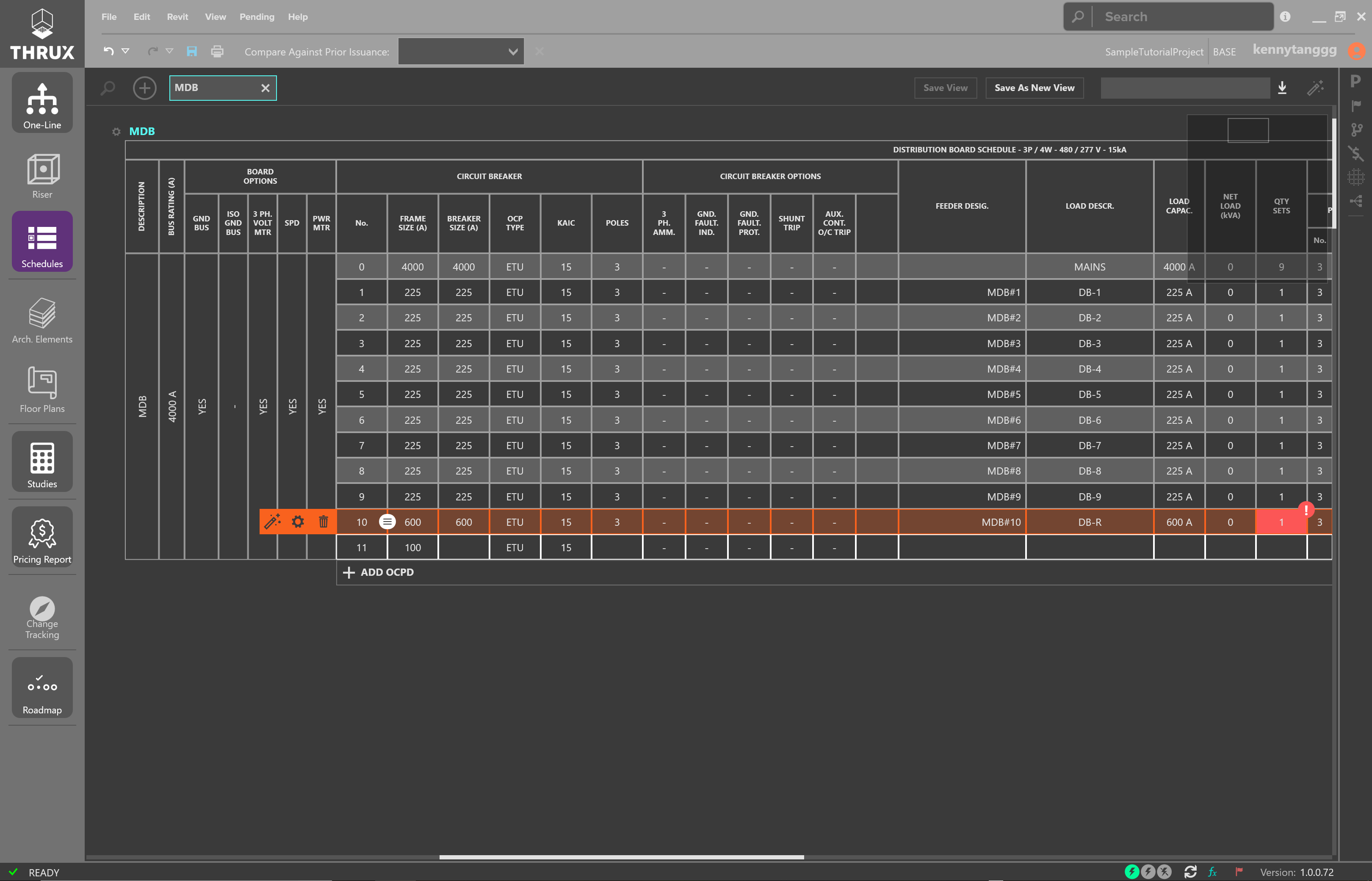Click the row 10 drag handle menu
The height and width of the screenshot is (881, 1372).
pos(387,522)
